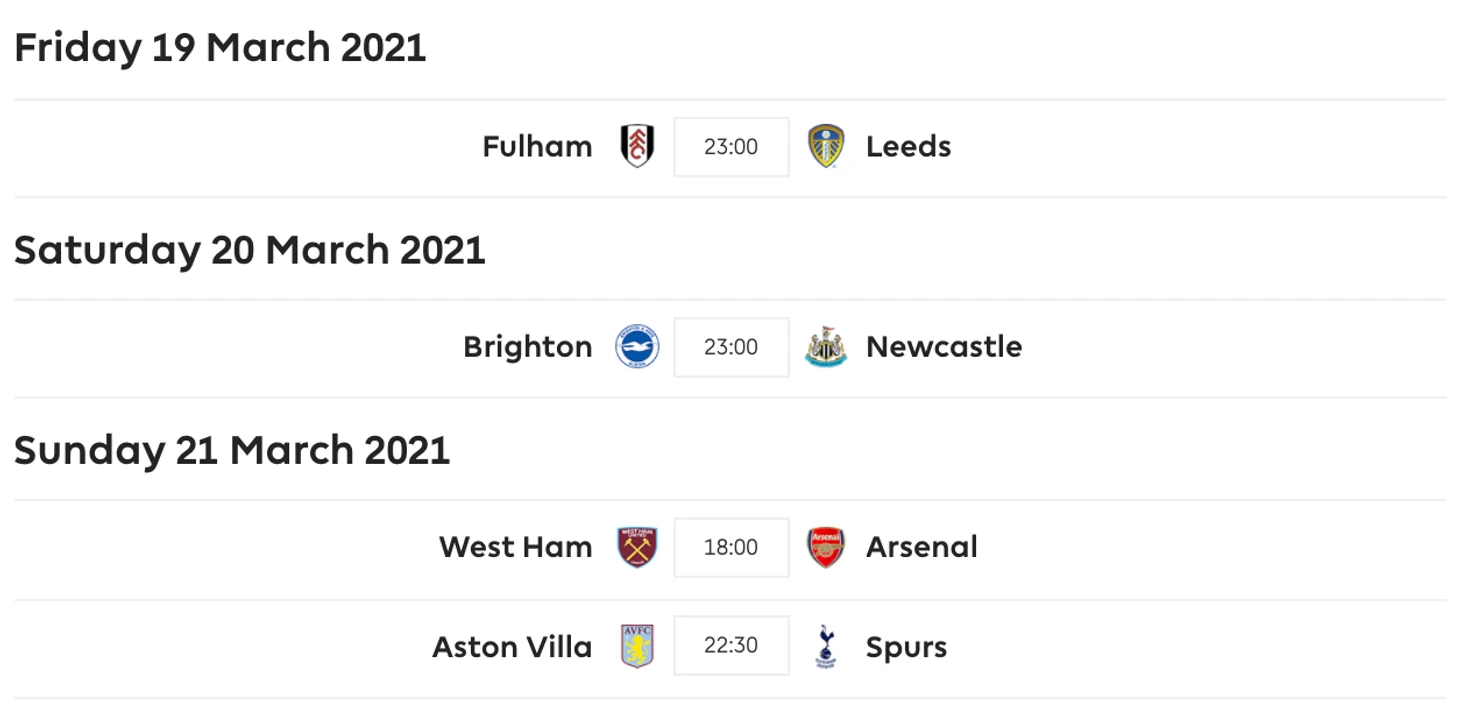Click the Arsenal crest
The width and height of the screenshot is (1460, 710).
coord(826,547)
